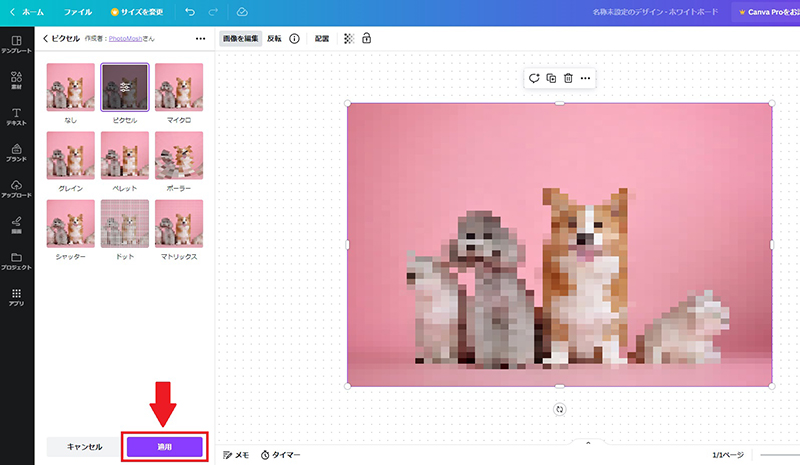Go back from the ピクセル panel
800x465 pixels.
pos(45,39)
